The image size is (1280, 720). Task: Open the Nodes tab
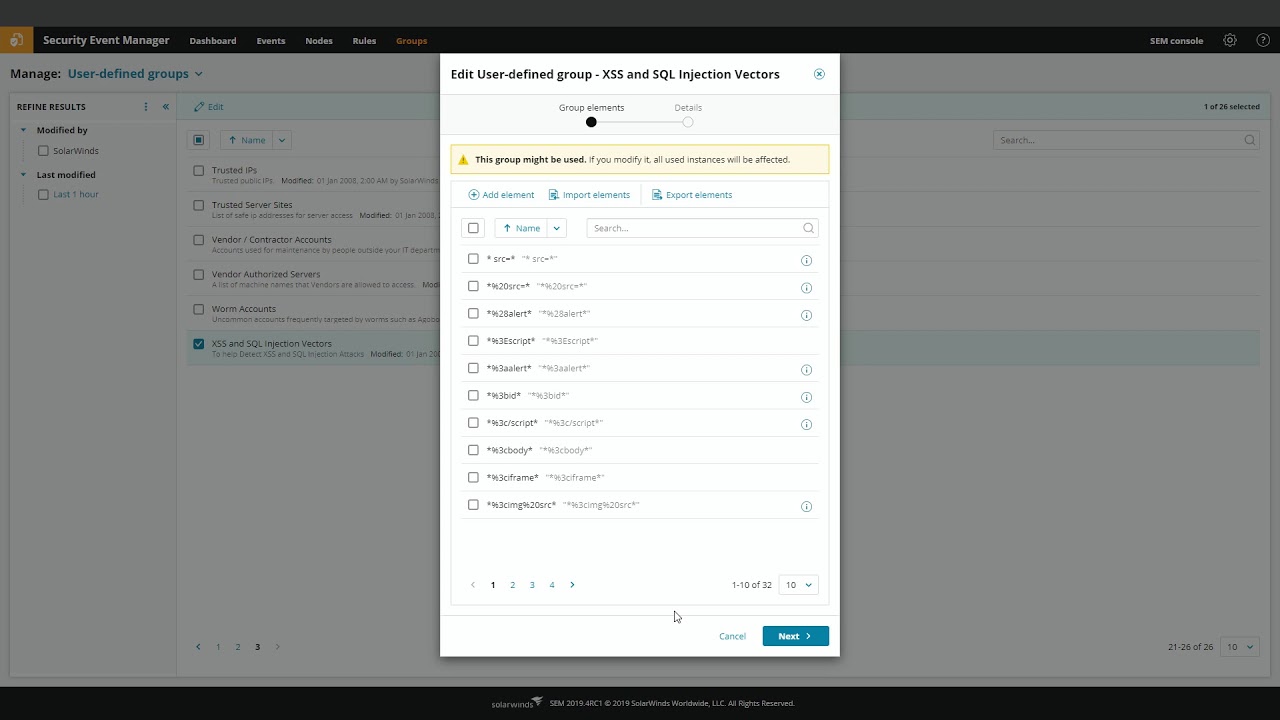pos(319,41)
